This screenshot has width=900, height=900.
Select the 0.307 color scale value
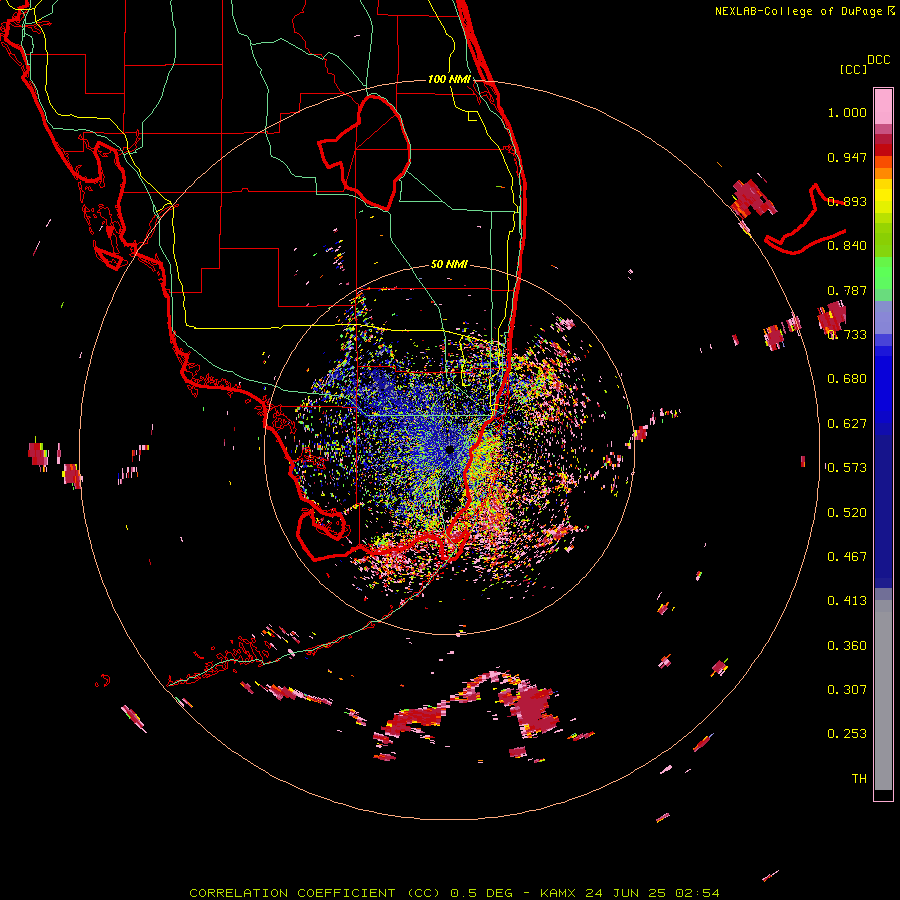(x=847, y=690)
